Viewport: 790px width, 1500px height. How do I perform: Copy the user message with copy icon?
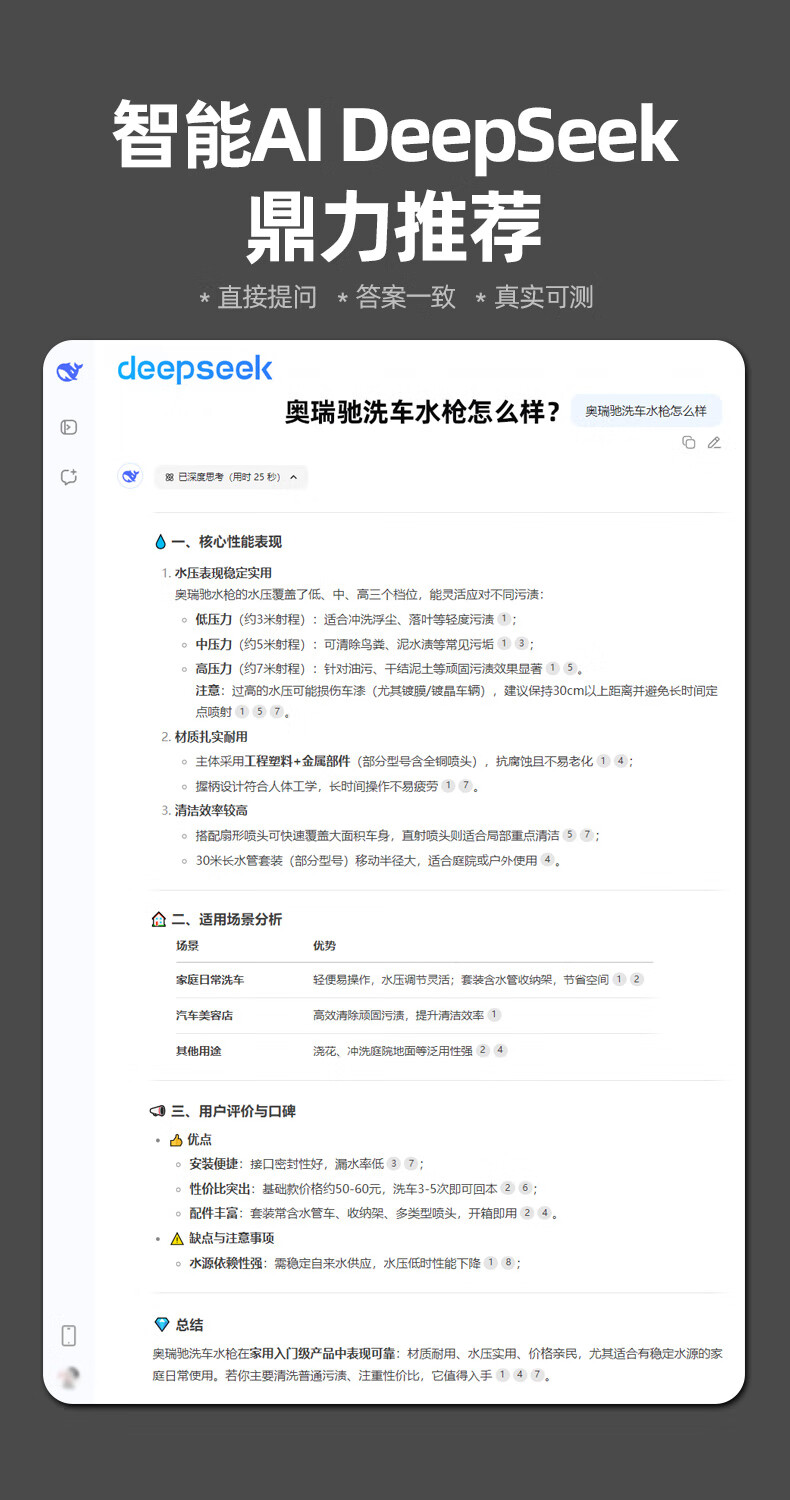(x=689, y=442)
